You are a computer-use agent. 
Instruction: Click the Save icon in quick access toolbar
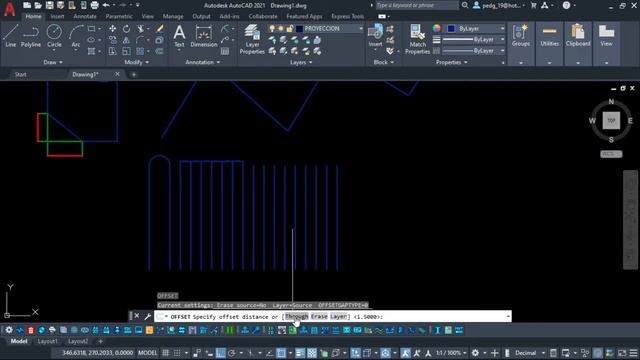[49, 5]
